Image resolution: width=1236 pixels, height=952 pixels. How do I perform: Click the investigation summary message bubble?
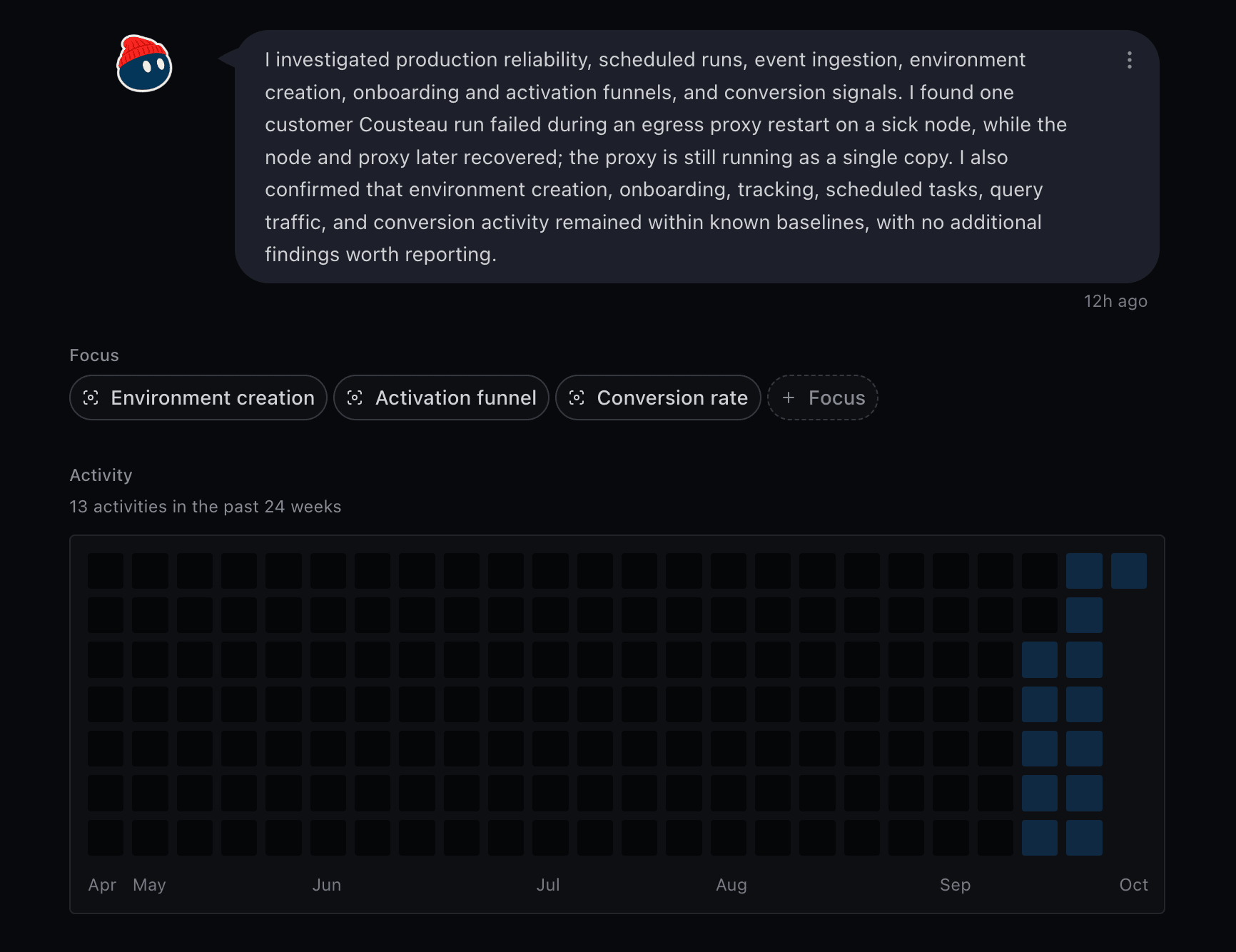(696, 156)
